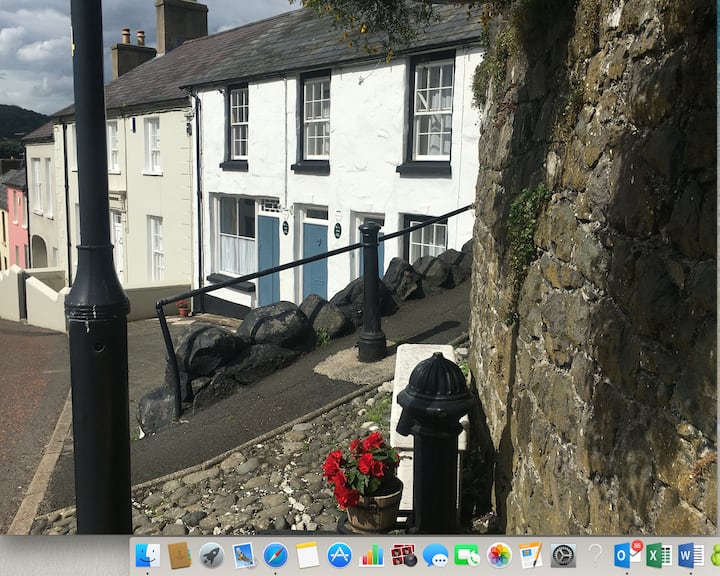The width and height of the screenshot is (720, 576).
Task: Open Photo Booth in the dock
Action: tap(403, 555)
